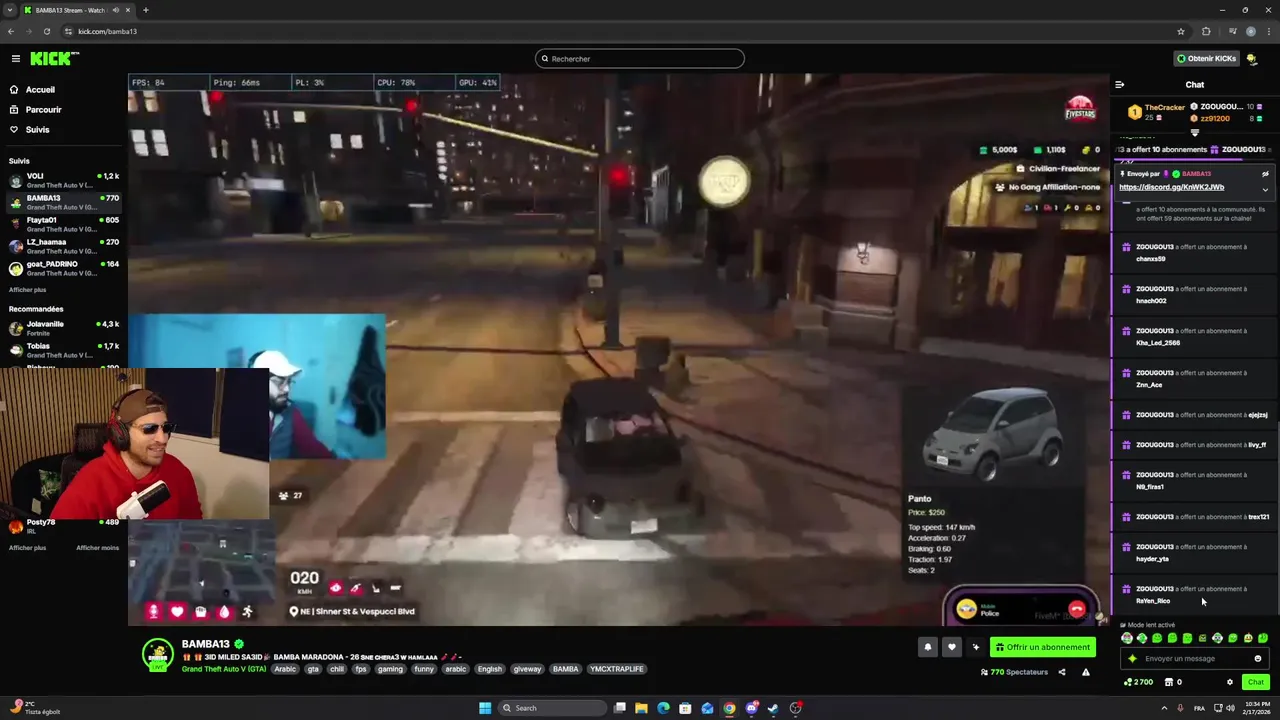Image resolution: width=1280 pixels, height=720 pixels.
Task: Click TheCracker in gift leaderboard
Action: (x=1165, y=107)
